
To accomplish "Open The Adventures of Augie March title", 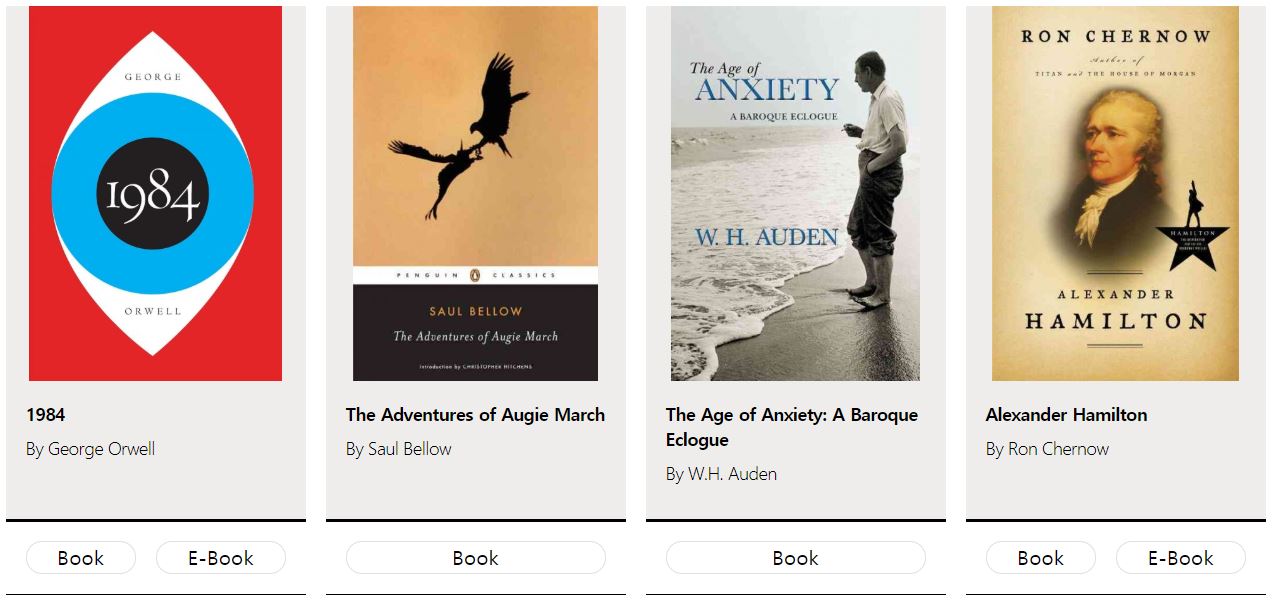I will click(475, 415).
